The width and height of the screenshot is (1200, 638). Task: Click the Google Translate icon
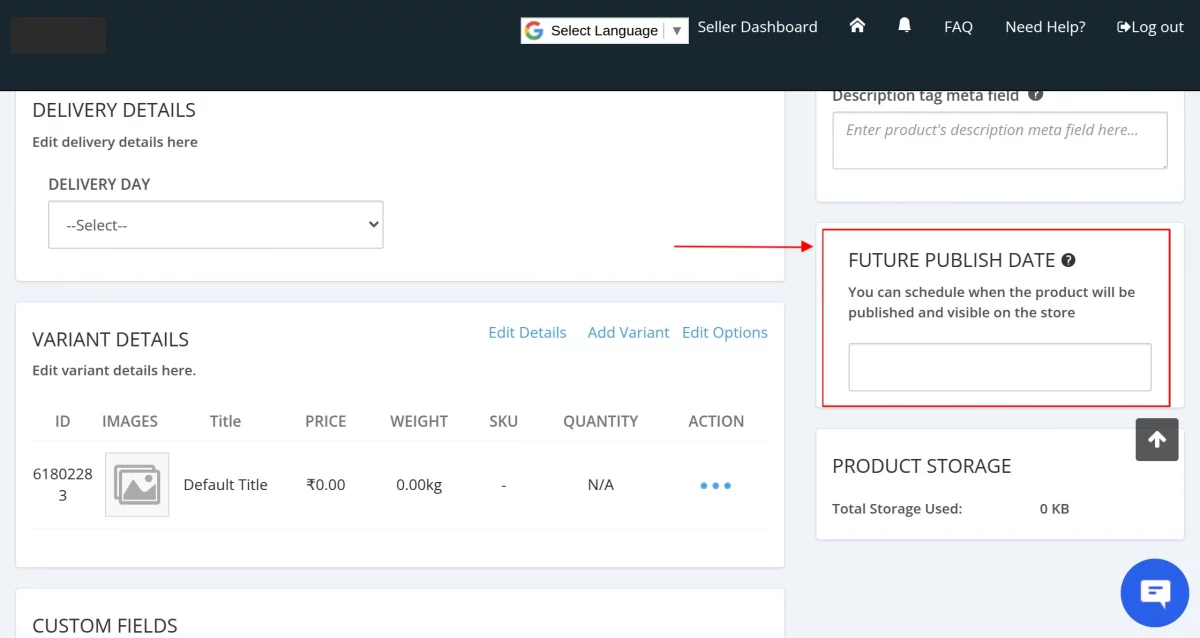tap(534, 30)
